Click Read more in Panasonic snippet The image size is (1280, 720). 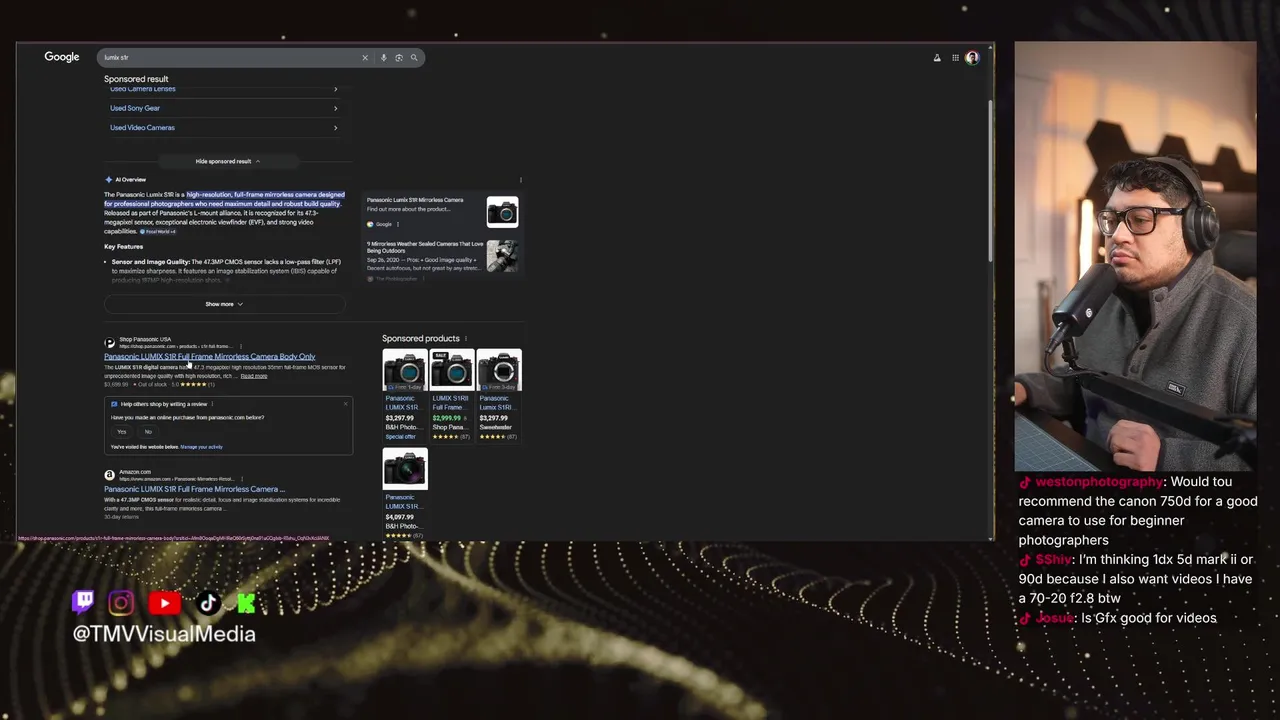pyautogui.click(x=254, y=376)
